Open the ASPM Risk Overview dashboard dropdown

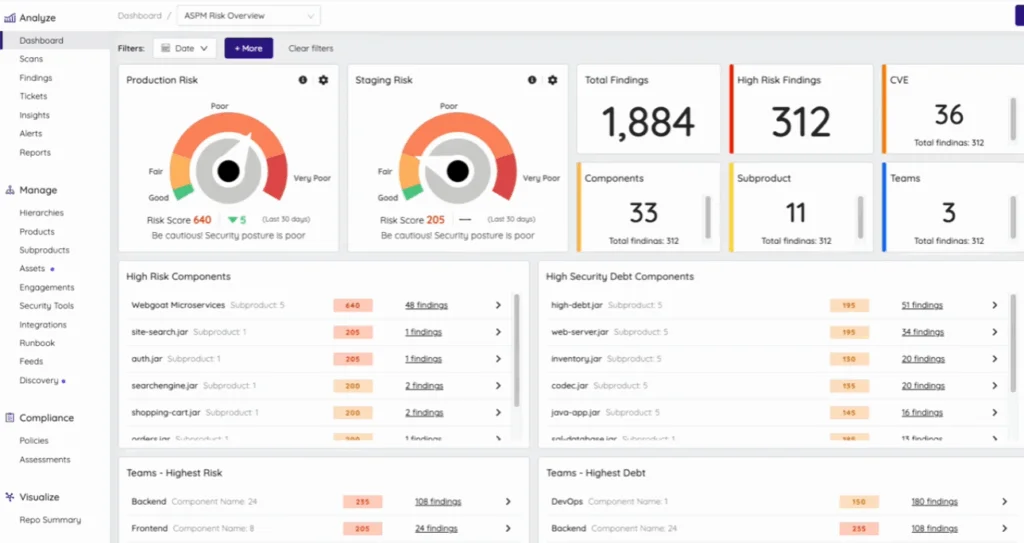(x=249, y=16)
